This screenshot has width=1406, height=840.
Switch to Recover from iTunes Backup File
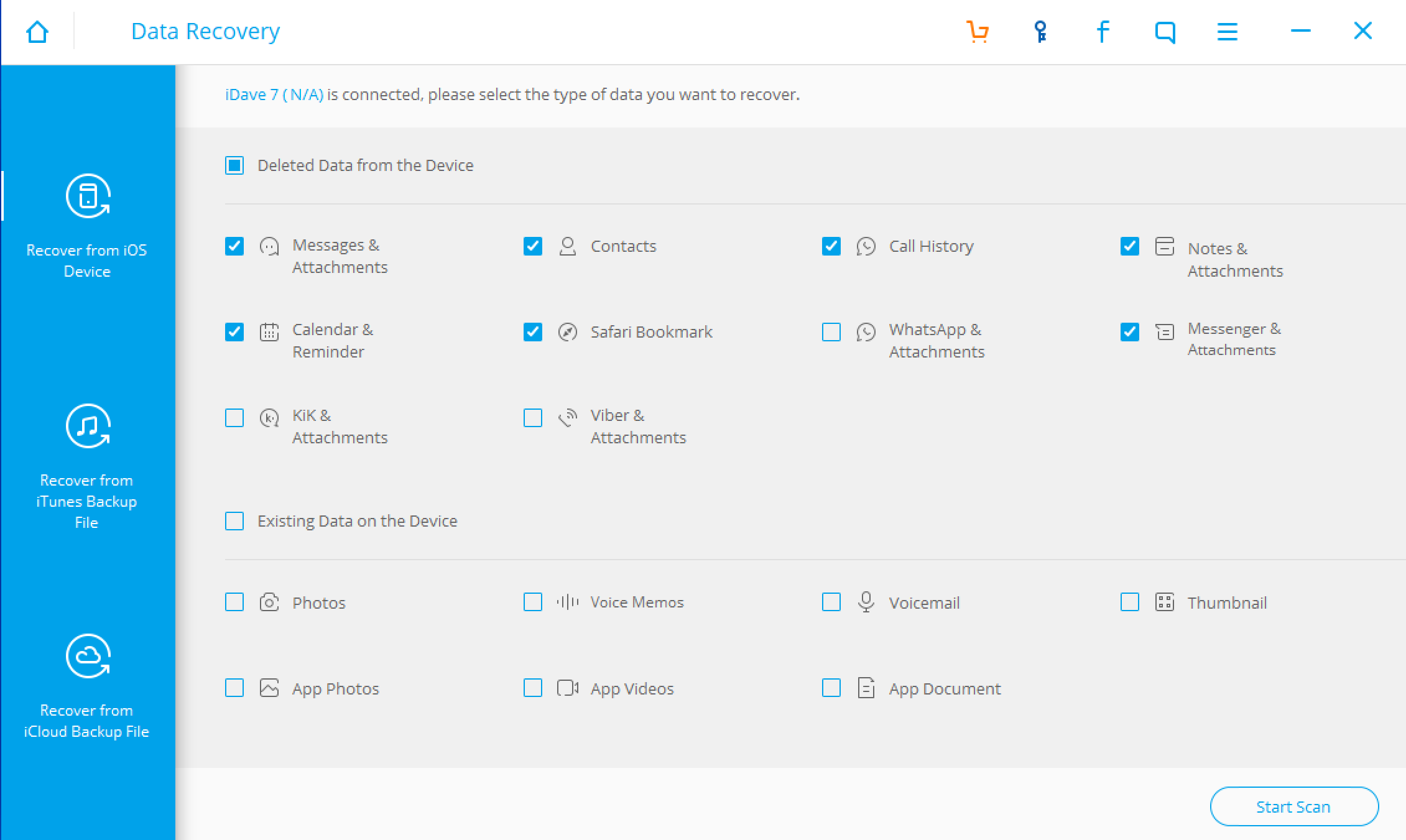point(88,427)
